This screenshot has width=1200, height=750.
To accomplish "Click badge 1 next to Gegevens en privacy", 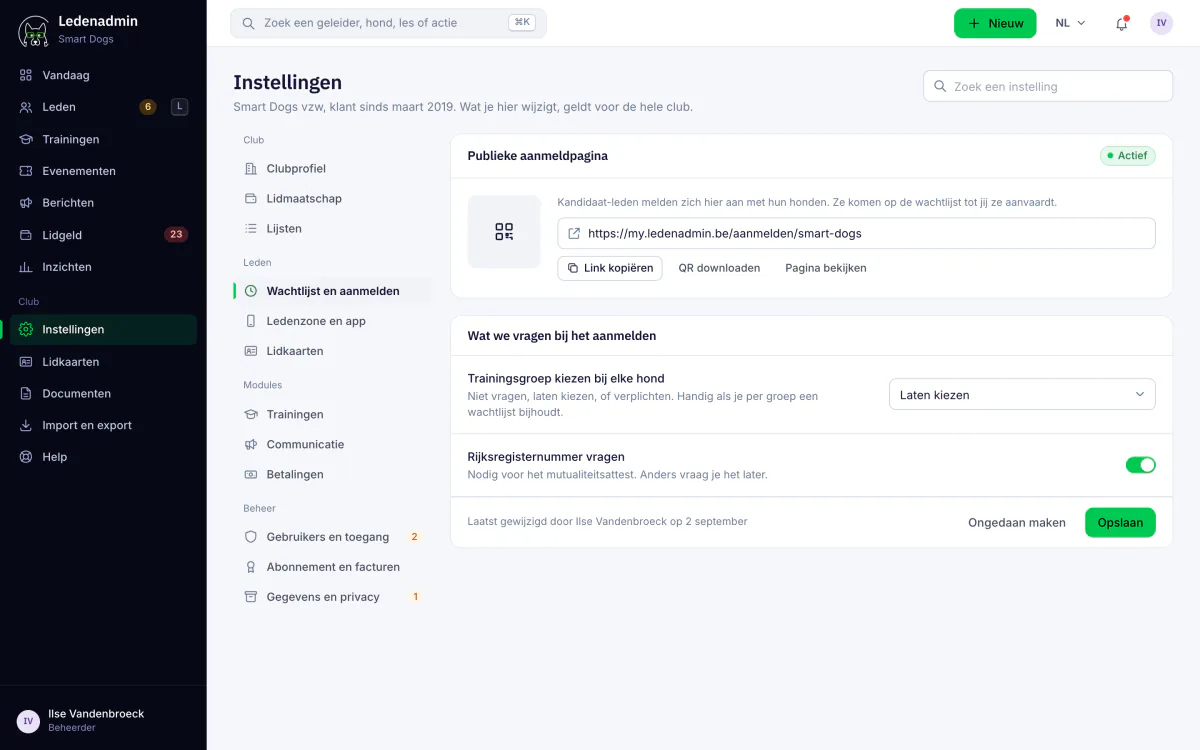I will 415,597.
